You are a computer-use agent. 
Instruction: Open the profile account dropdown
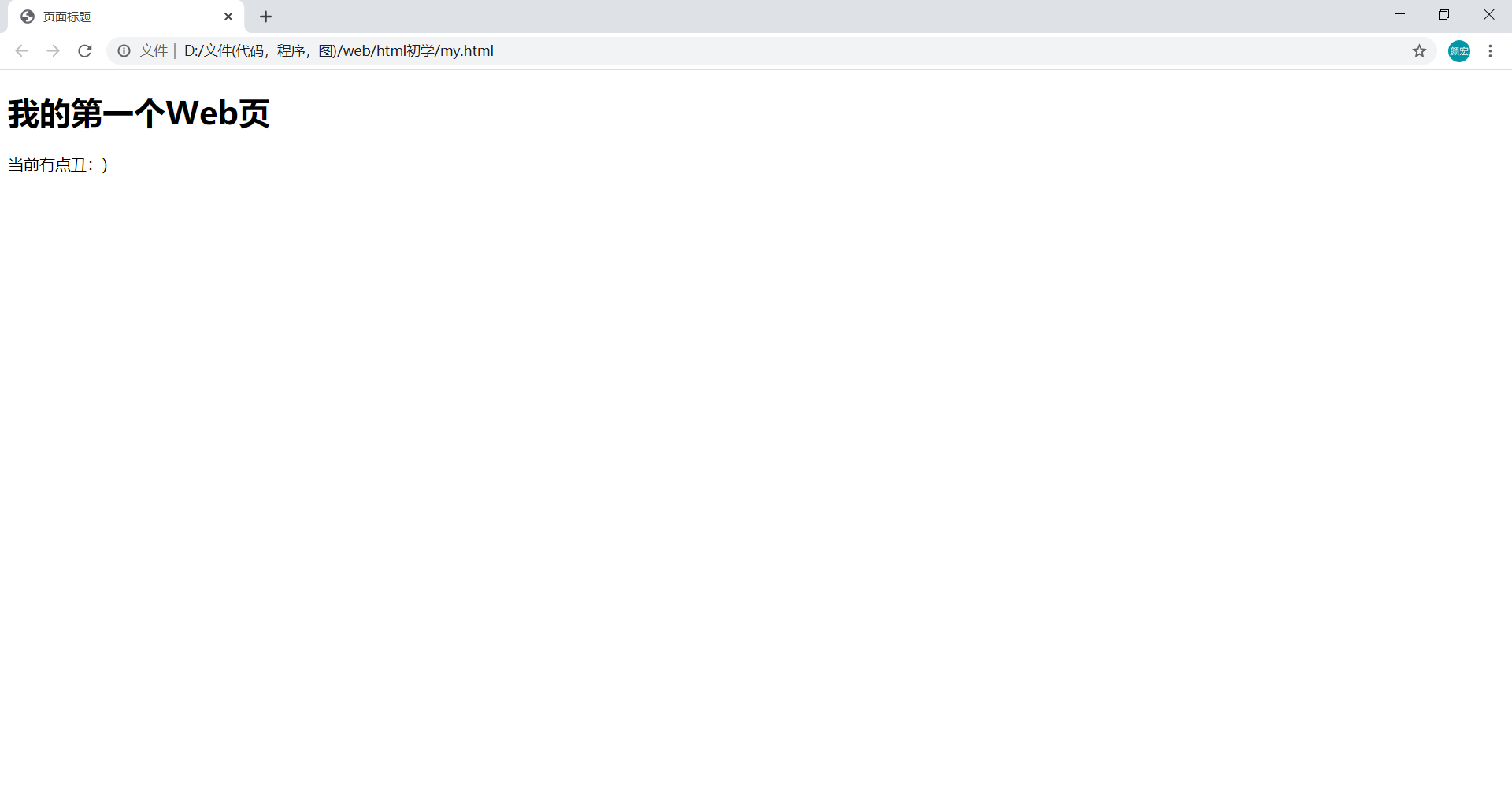pos(1459,50)
